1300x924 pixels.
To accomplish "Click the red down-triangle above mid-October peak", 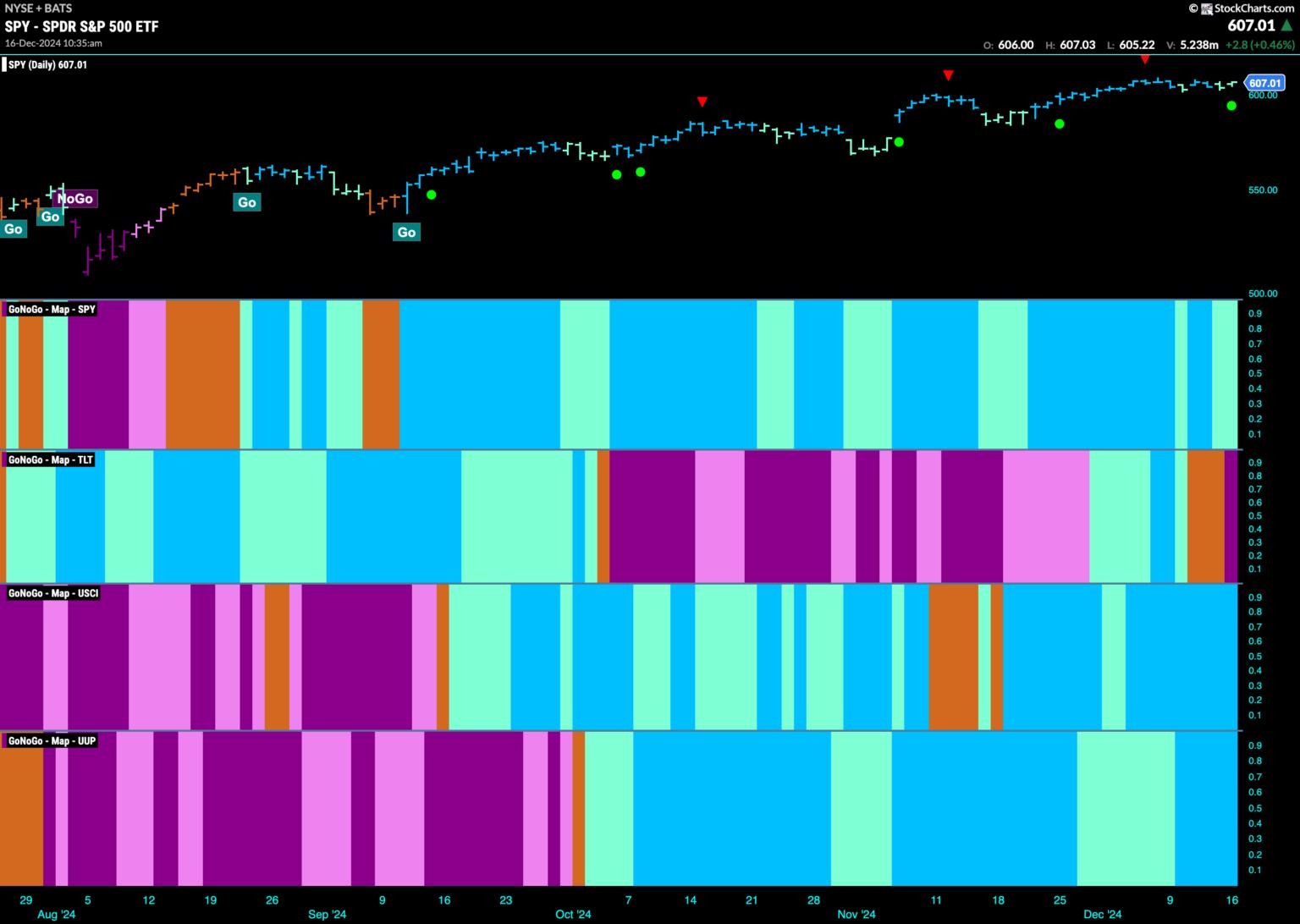I will (702, 102).
